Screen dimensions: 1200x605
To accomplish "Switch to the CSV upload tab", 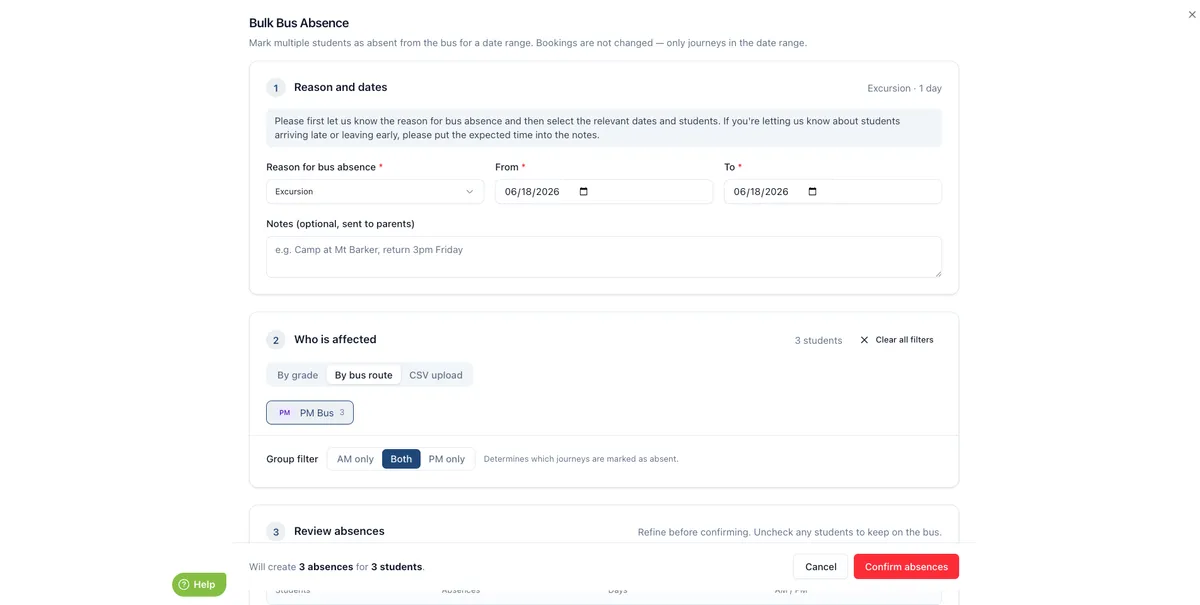I will coord(436,375).
